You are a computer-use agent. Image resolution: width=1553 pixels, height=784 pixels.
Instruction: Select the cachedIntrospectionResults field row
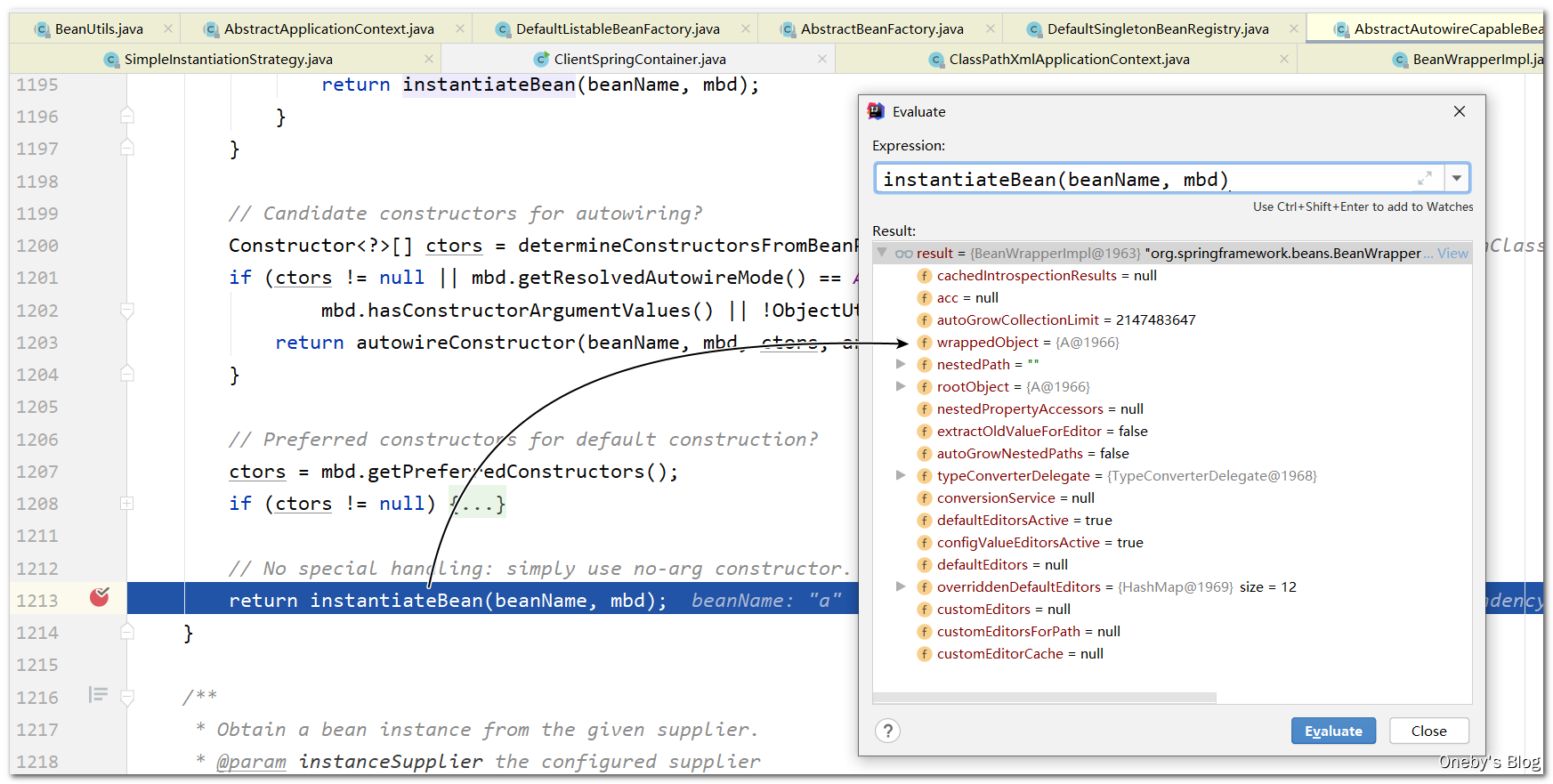[1172, 275]
